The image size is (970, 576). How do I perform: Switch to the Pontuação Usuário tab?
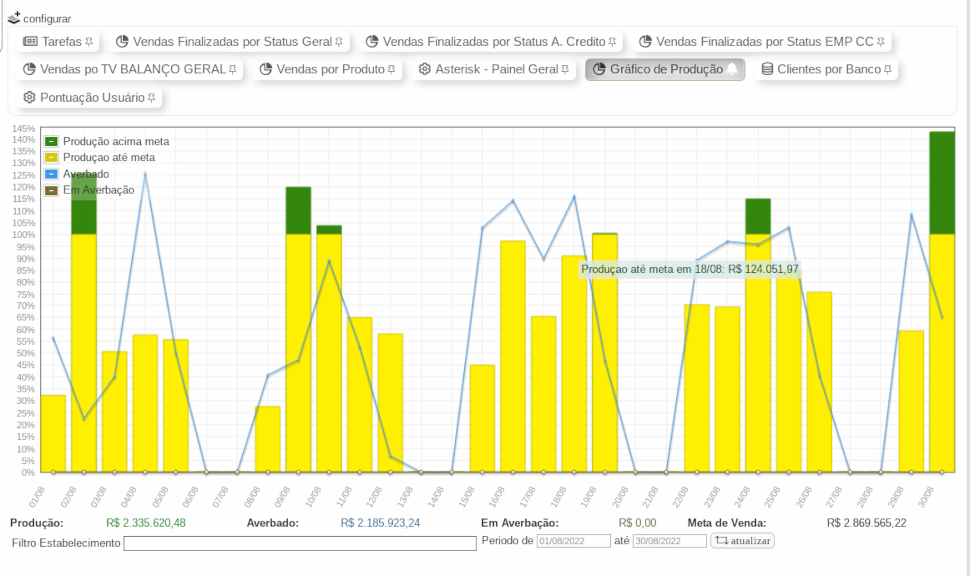89,98
